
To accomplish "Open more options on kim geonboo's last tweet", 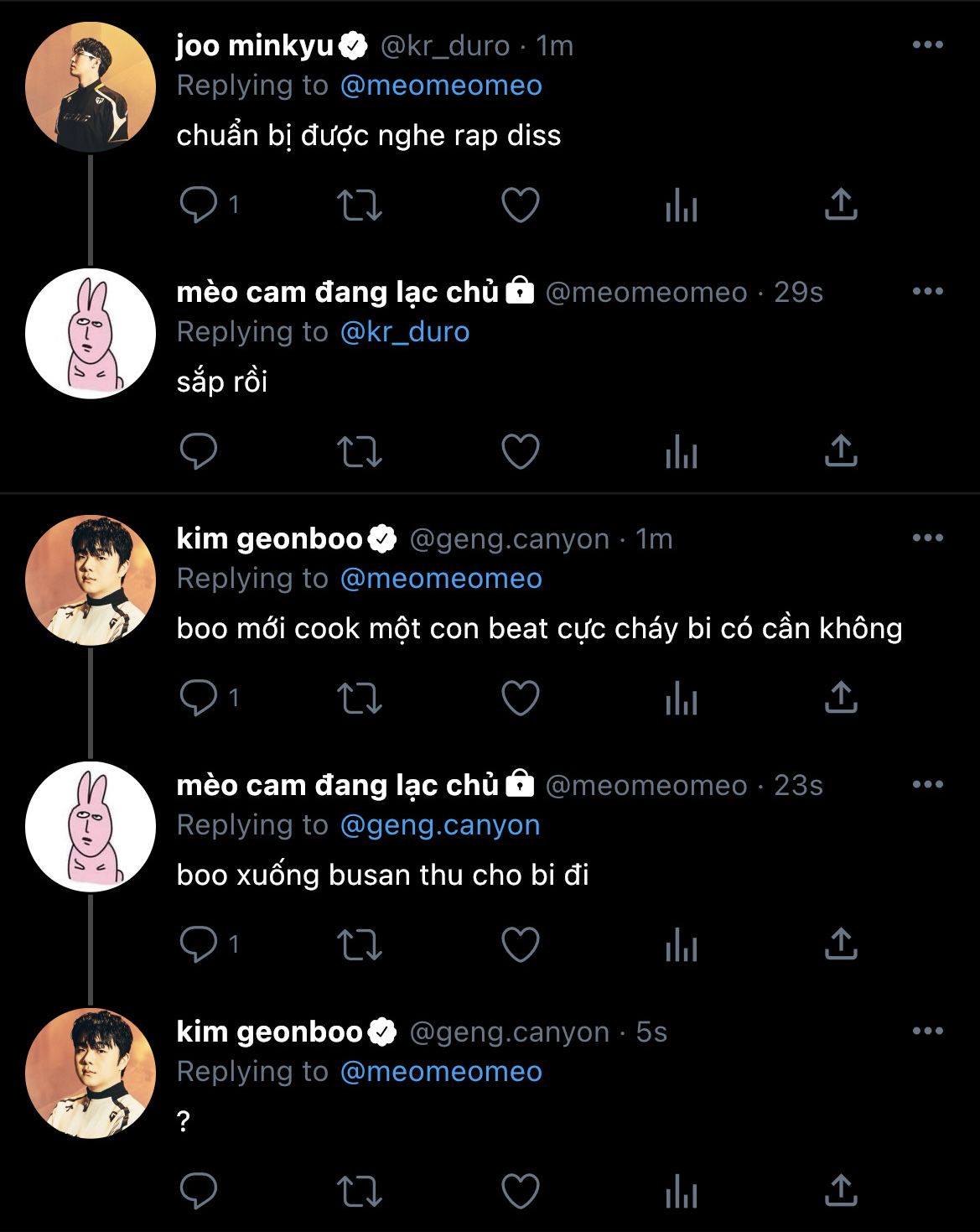I will click(x=927, y=1032).
